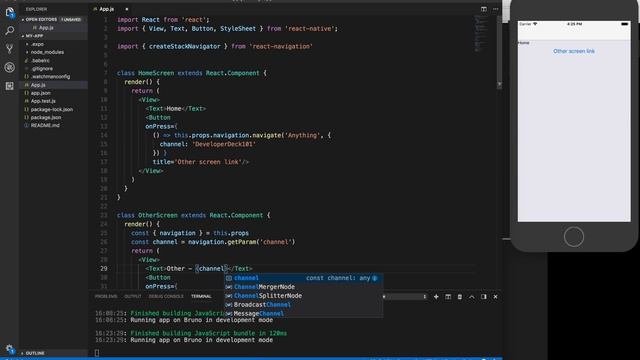640x360 pixels.
Task: Open the README.md file
Action: pyautogui.click(x=45, y=126)
